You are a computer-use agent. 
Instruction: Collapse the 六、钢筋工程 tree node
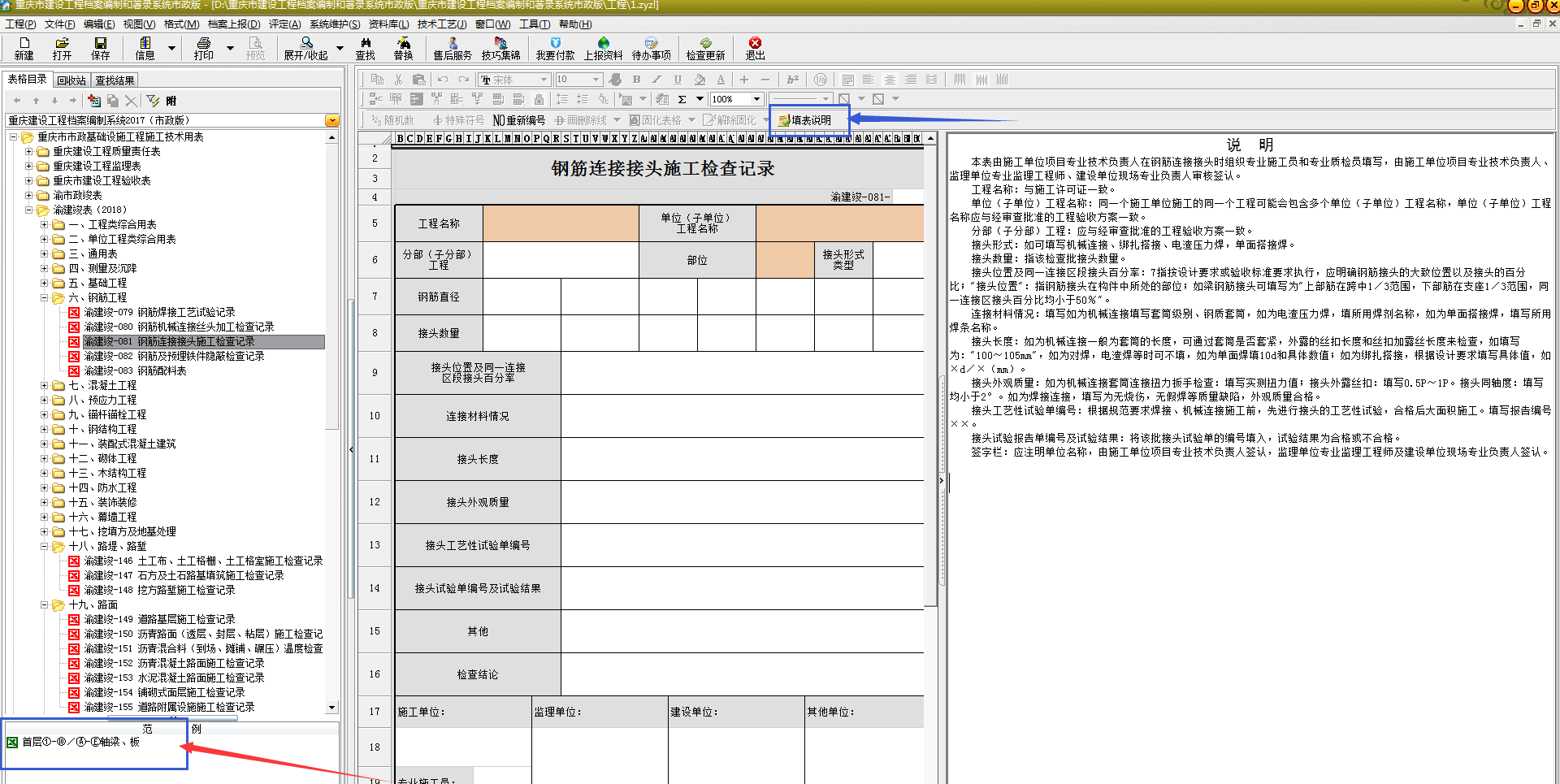(45, 298)
